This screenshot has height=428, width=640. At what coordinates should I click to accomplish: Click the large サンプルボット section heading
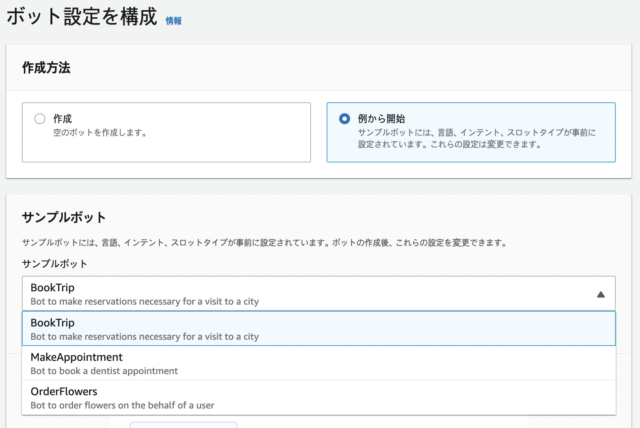pyautogui.click(x=64, y=217)
